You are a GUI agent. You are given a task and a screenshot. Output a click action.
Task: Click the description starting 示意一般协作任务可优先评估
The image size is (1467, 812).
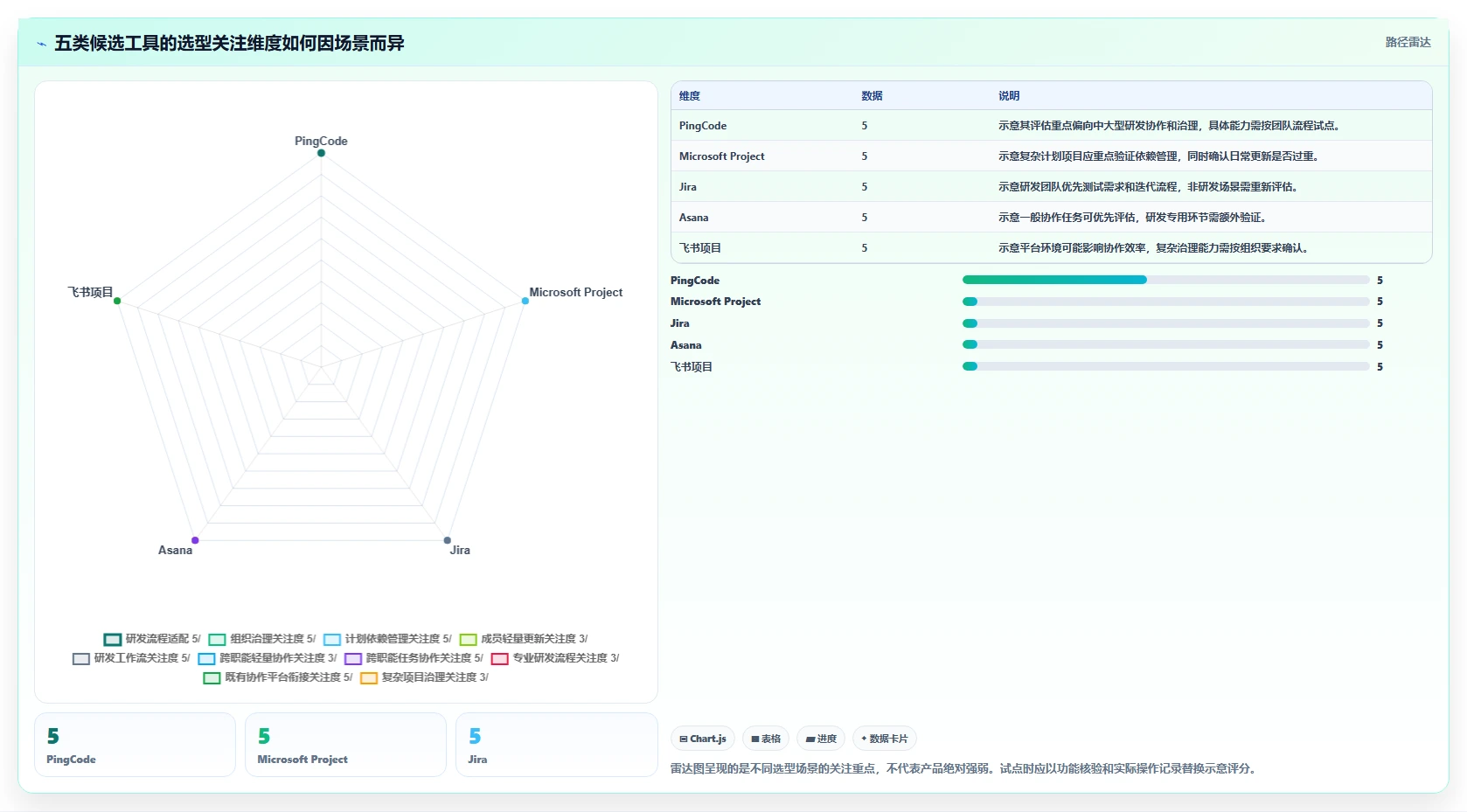1134,218
